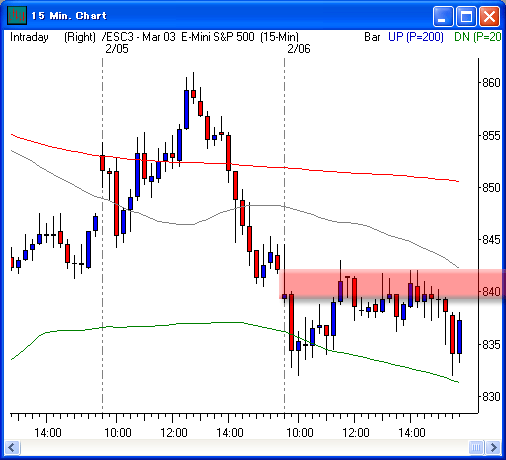Click the 860 price axis label
The image size is (506, 460).
(491, 83)
